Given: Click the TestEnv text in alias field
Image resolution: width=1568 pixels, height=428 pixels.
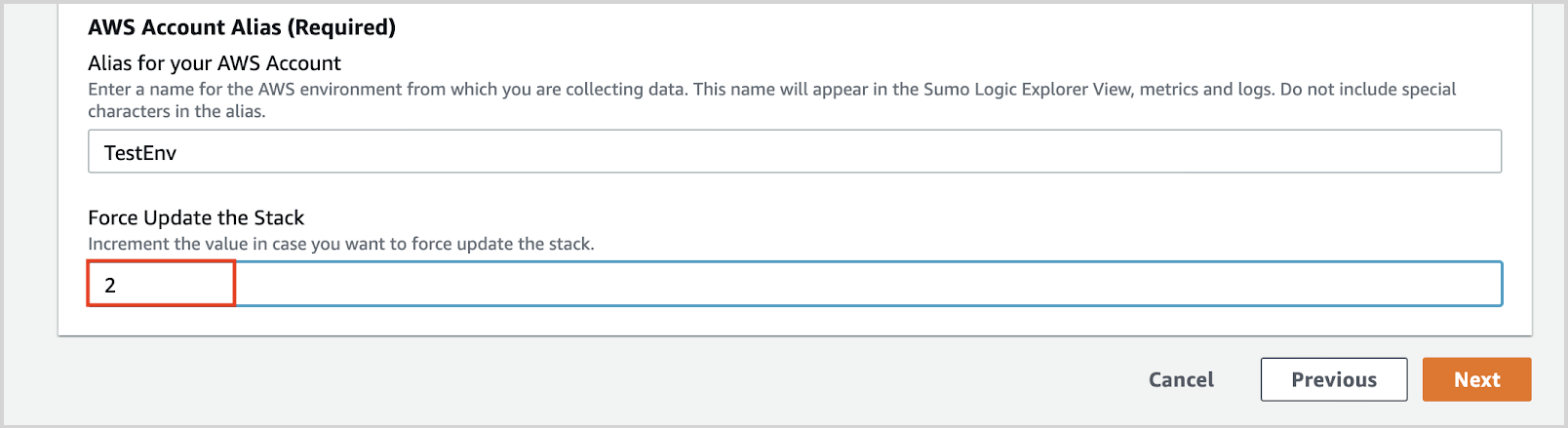Looking at the screenshot, I should [140, 153].
